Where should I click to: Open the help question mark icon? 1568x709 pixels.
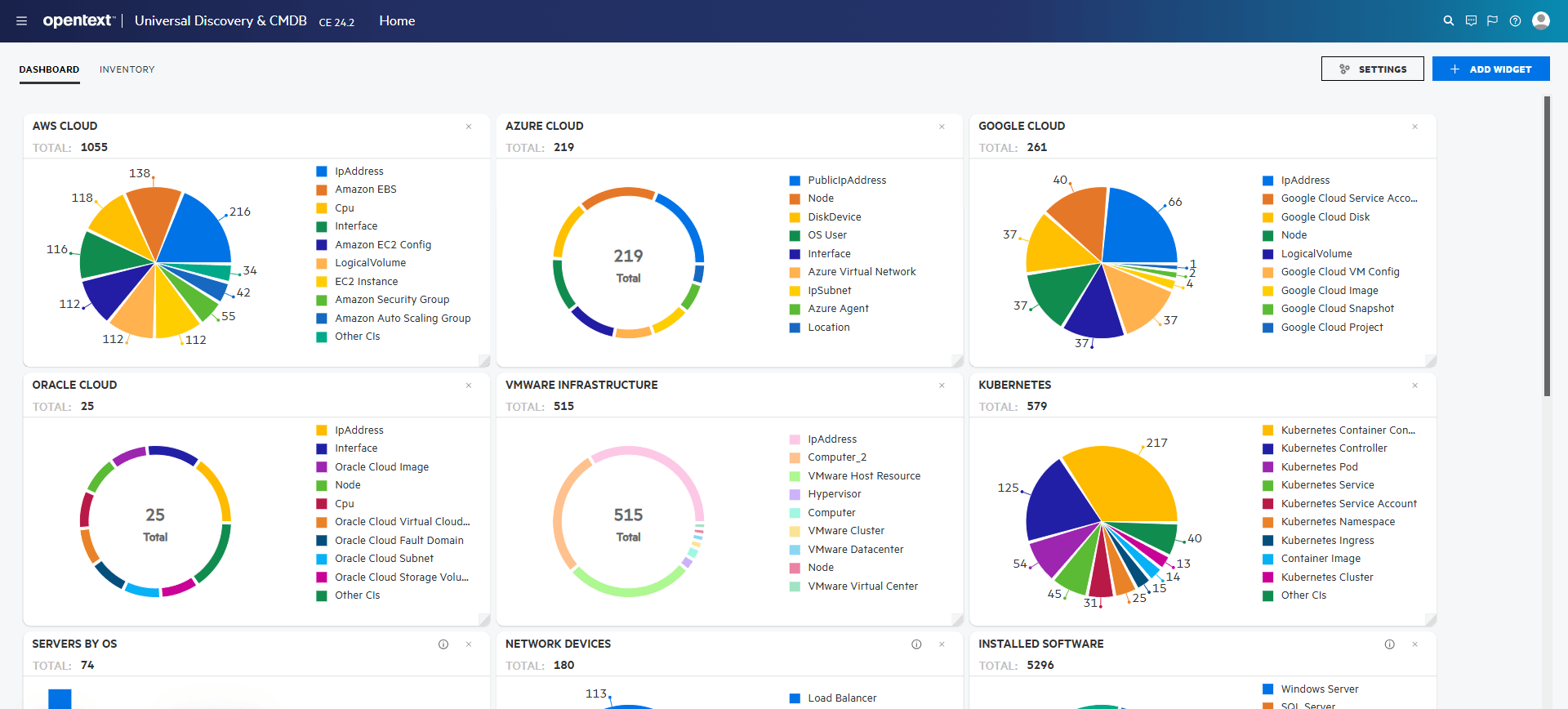(1515, 21)
